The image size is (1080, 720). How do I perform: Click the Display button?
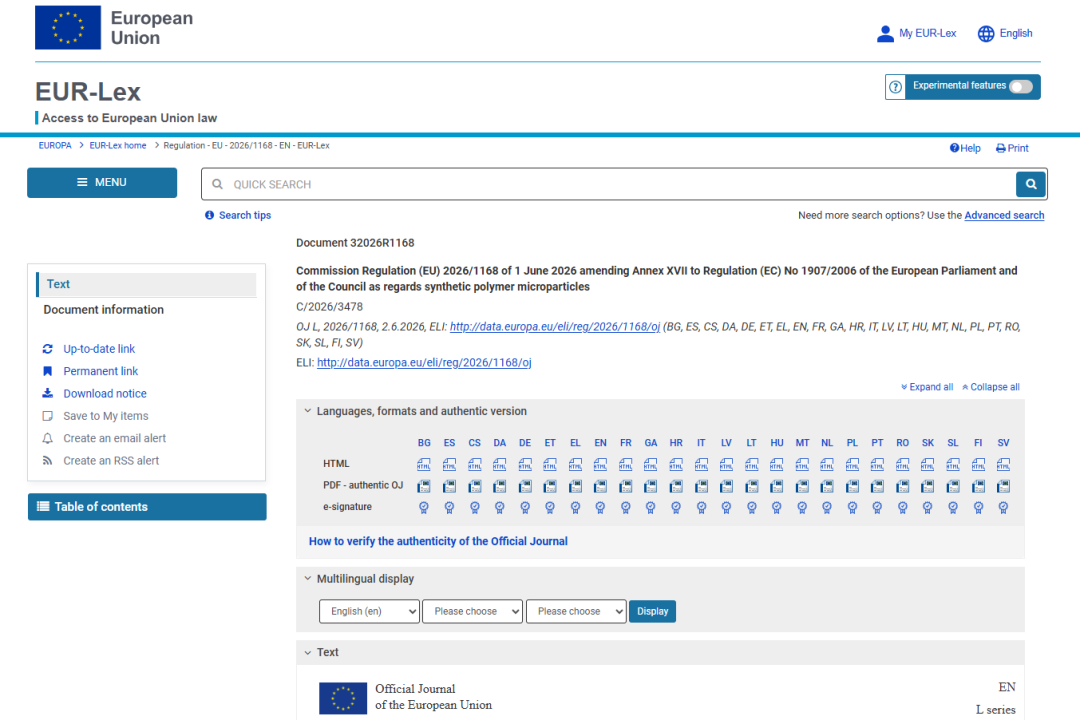(652, 611)
